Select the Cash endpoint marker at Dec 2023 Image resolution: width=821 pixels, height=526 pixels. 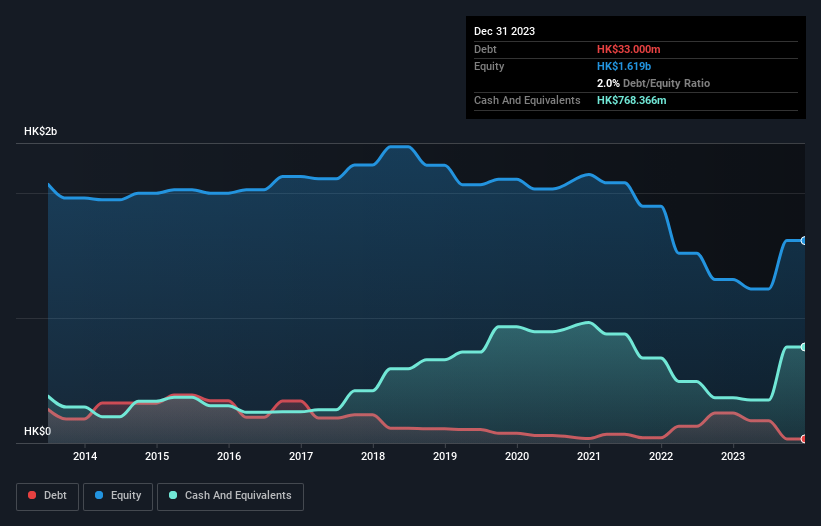point(804,347)
